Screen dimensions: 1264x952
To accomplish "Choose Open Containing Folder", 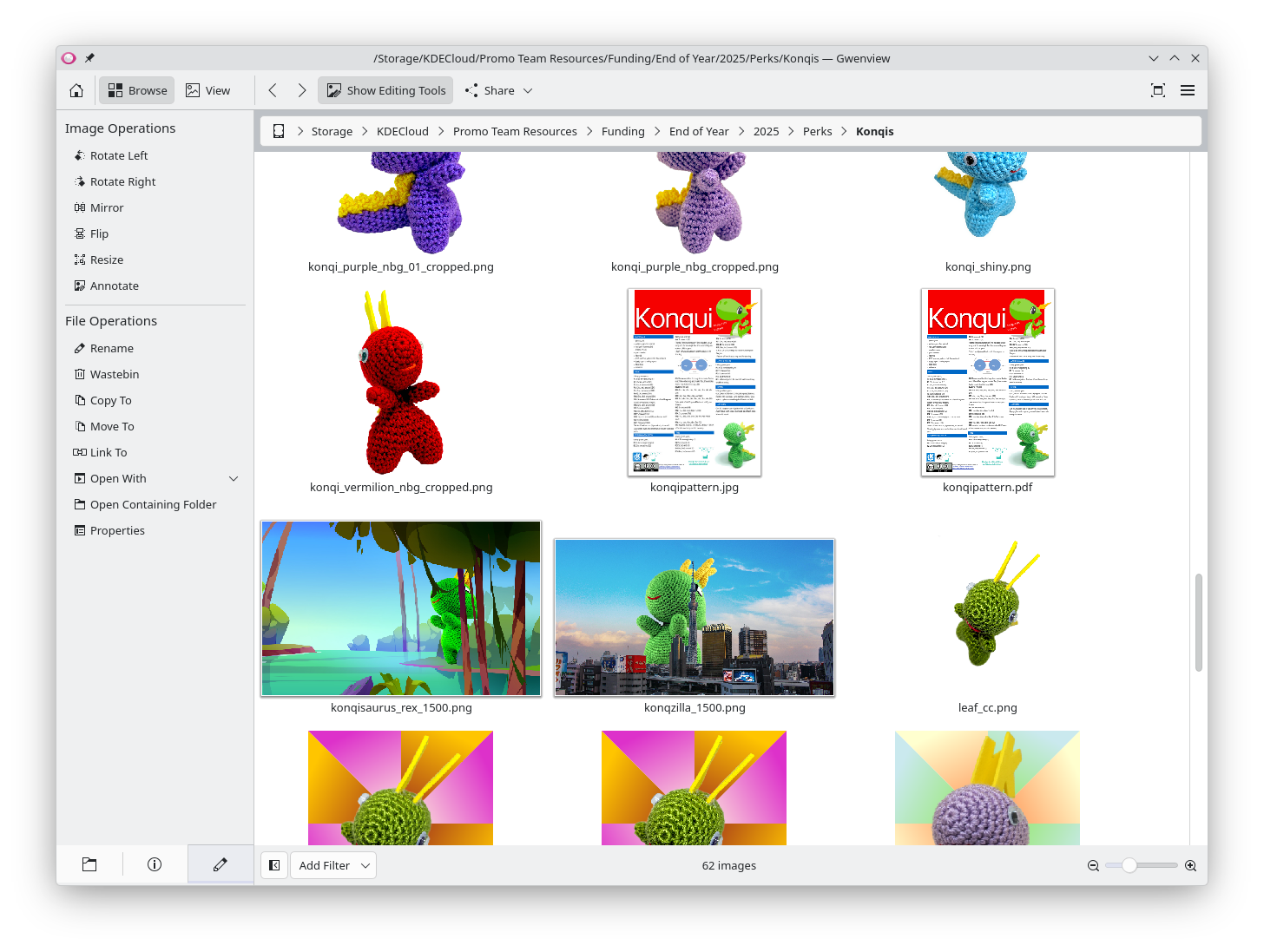I will pyautogui.click(x=153, y=505).
